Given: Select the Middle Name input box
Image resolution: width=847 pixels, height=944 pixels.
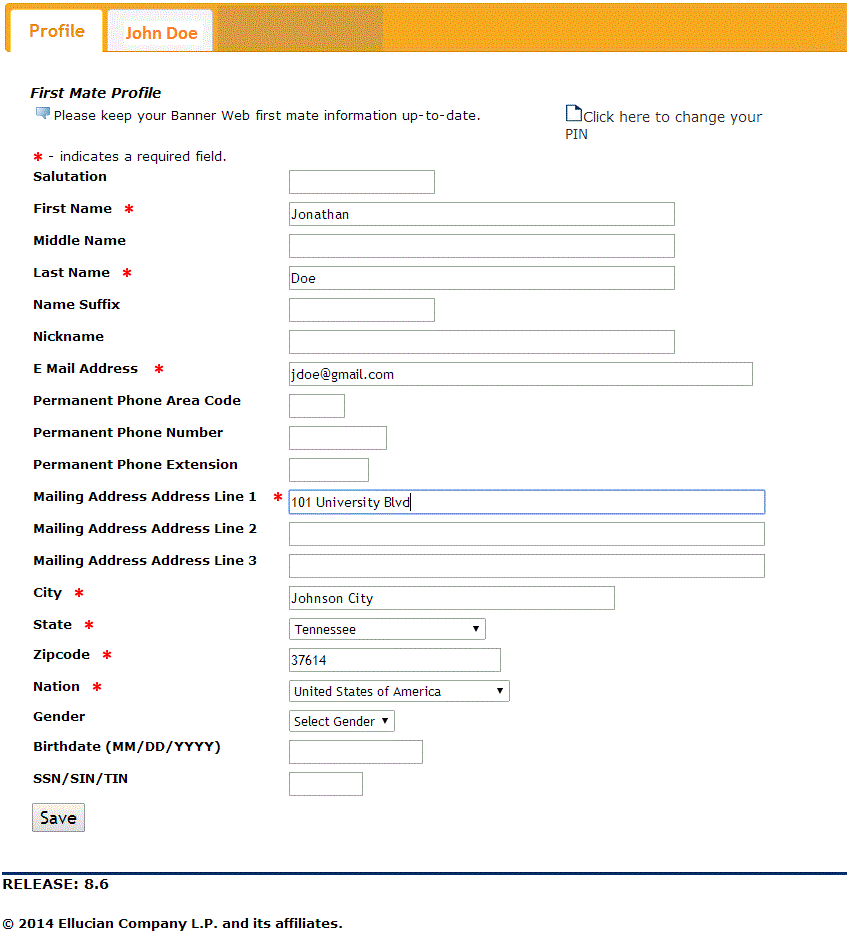Looking at the screenshot, I should coord(481,246).
